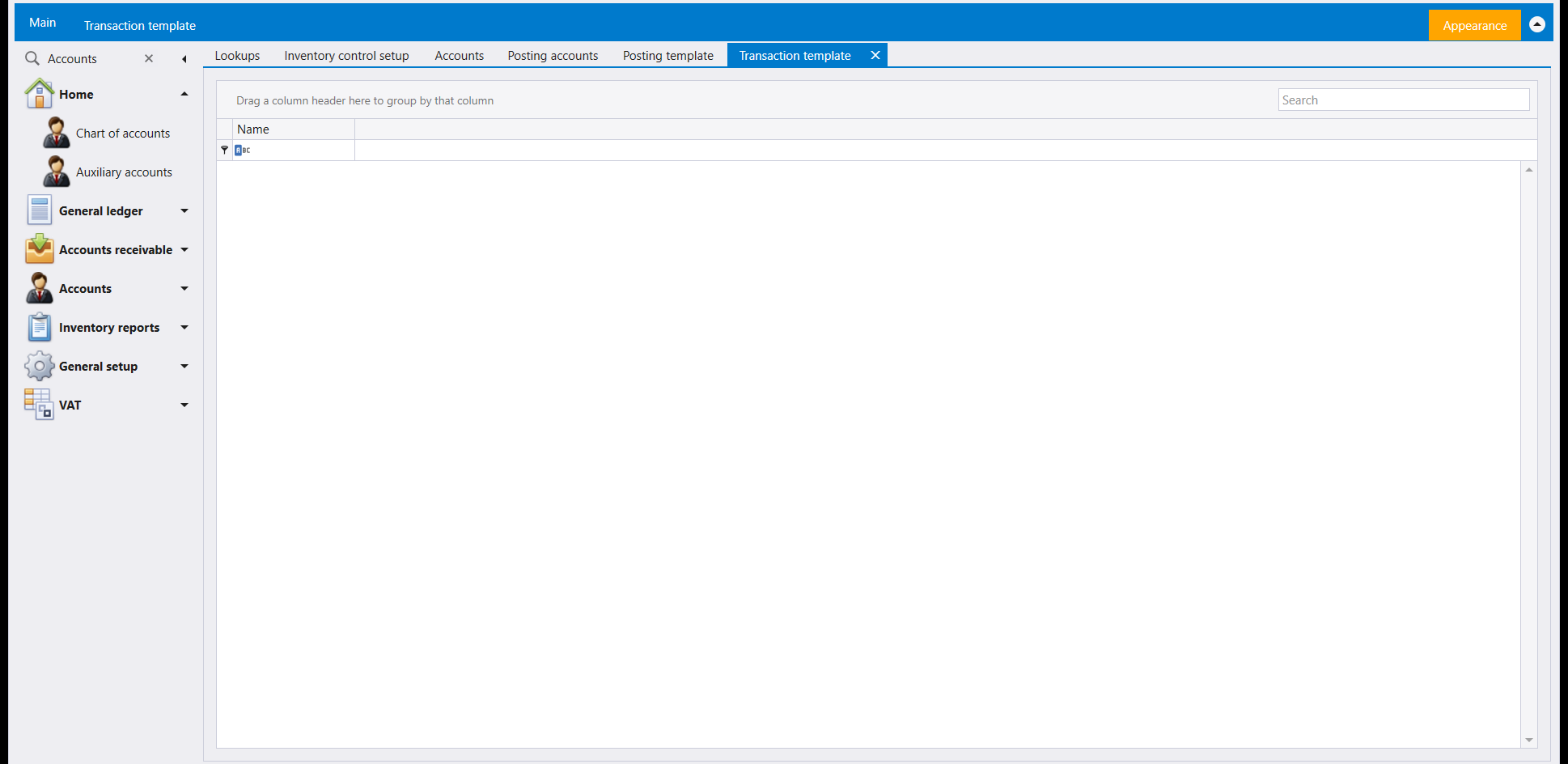1568x764 pixels.
Task: Click the sidebar search magnifier icon
Action: pyautogui.click(x=32, y=58)
